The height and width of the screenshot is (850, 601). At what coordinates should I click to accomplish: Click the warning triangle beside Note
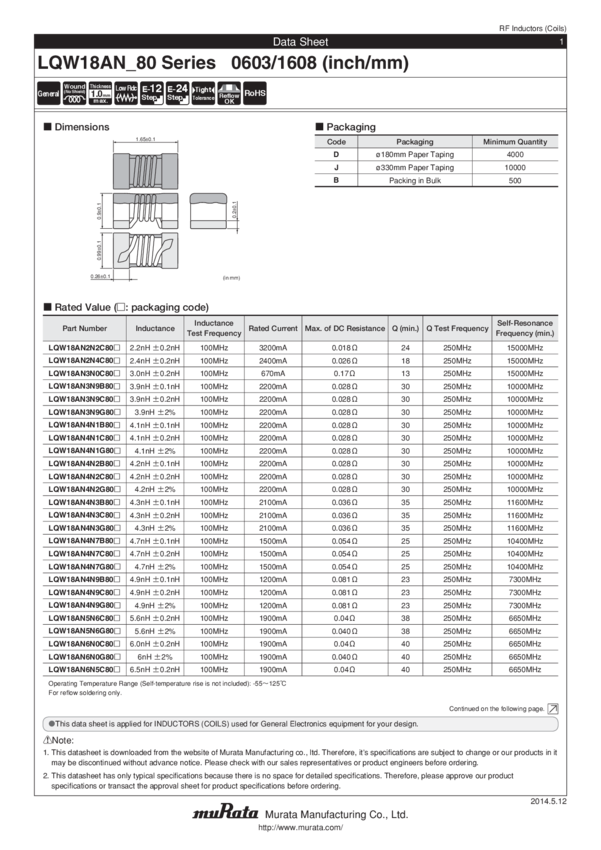pyautogui.click(x=47, y=740)
